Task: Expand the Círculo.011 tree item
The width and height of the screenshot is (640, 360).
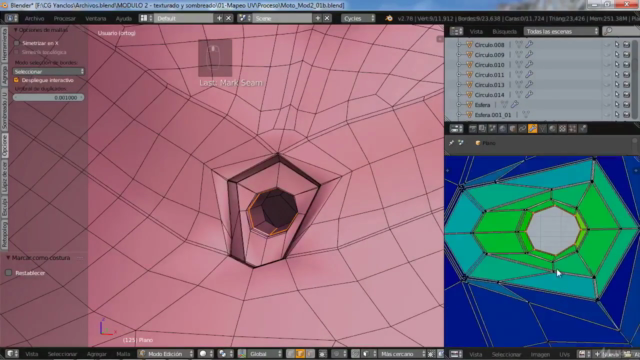Action: [458, 75]
